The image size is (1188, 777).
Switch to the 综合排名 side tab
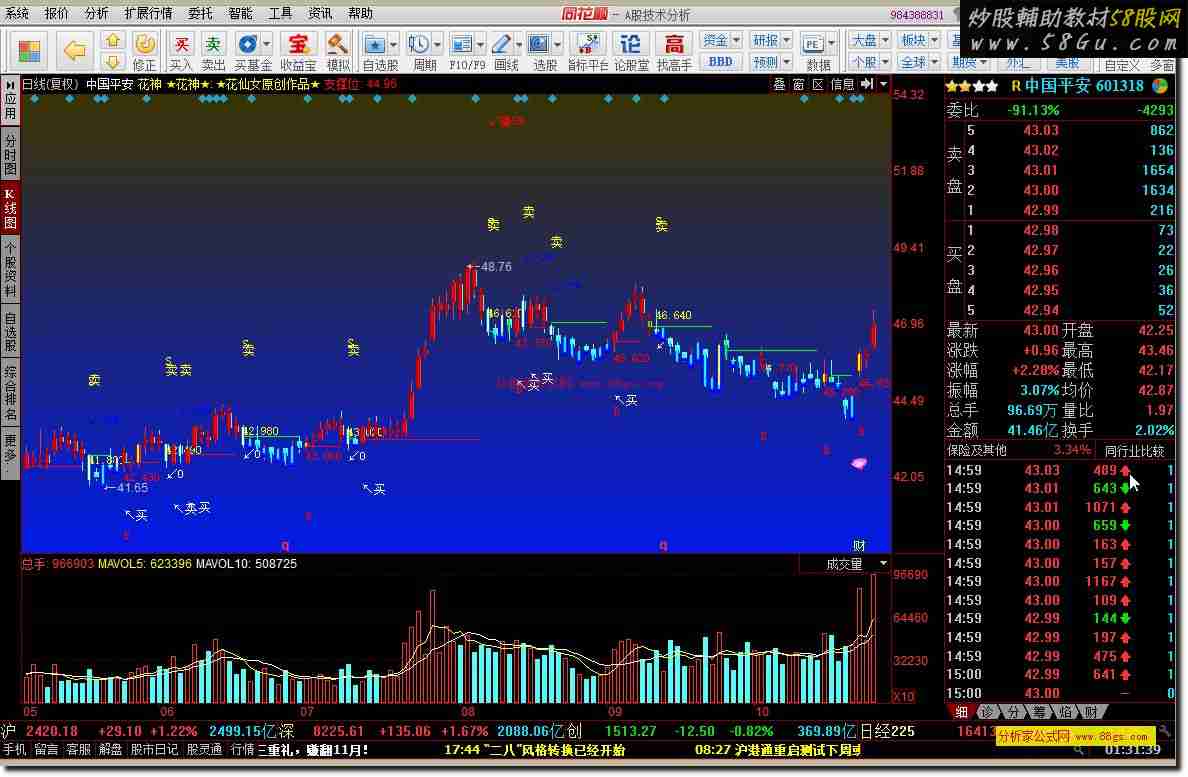coord(11,394)
